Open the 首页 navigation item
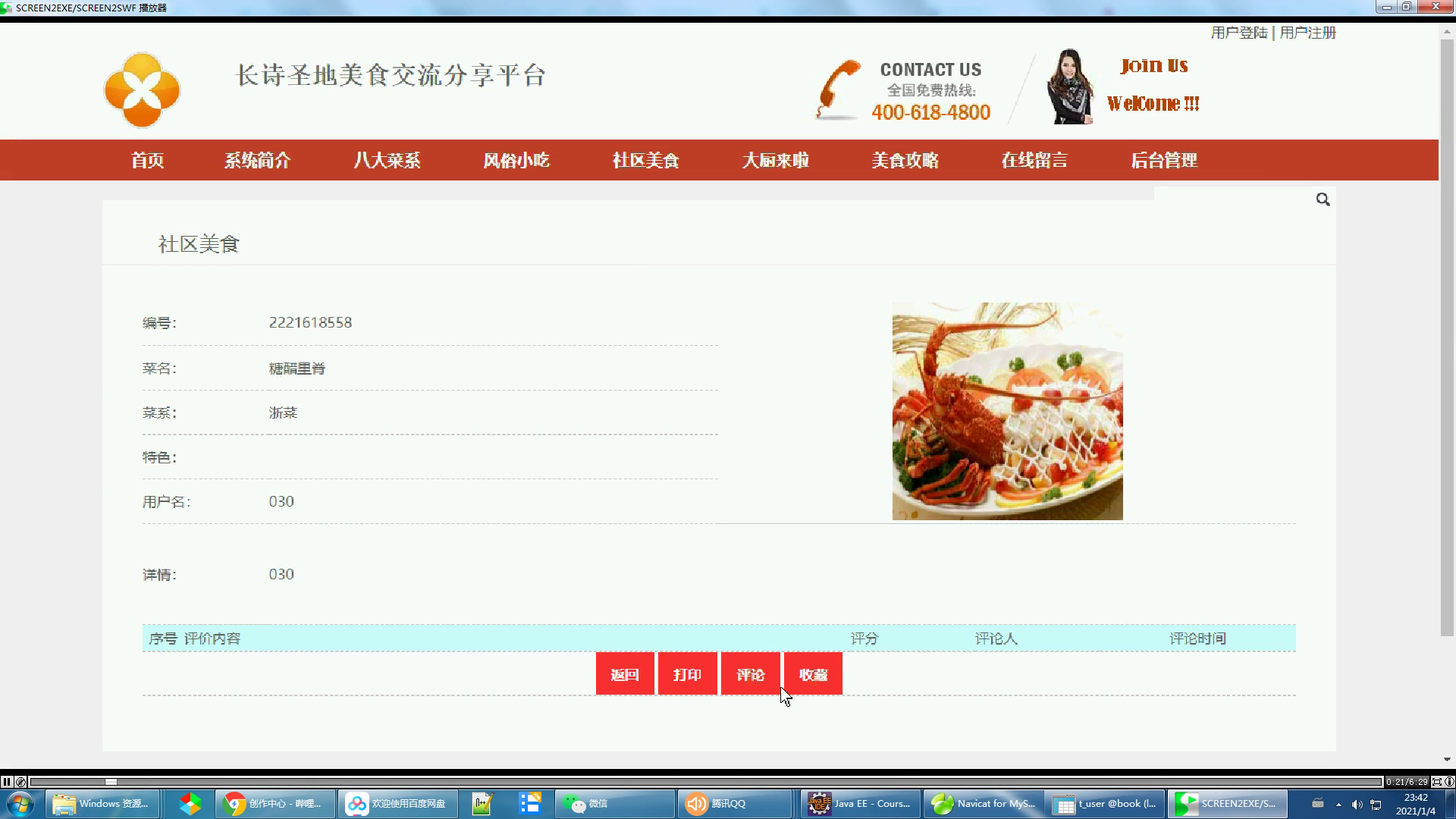Viewport: 1456px width, 819px height. click(147, 160)
